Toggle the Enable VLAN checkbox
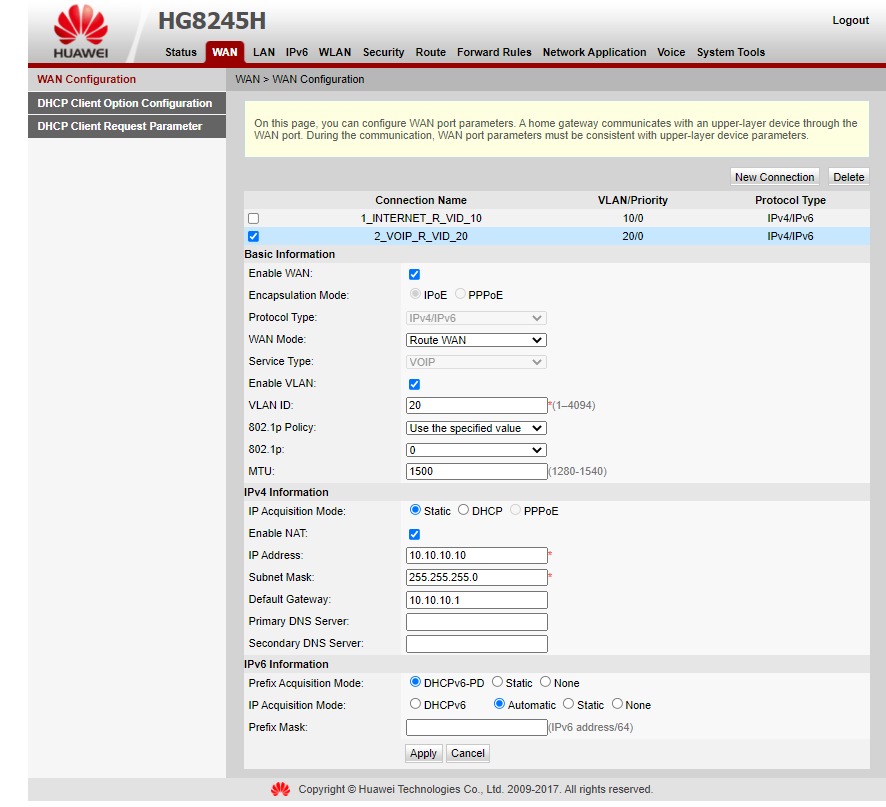This screenshot has width=886, height=807. 414,384
